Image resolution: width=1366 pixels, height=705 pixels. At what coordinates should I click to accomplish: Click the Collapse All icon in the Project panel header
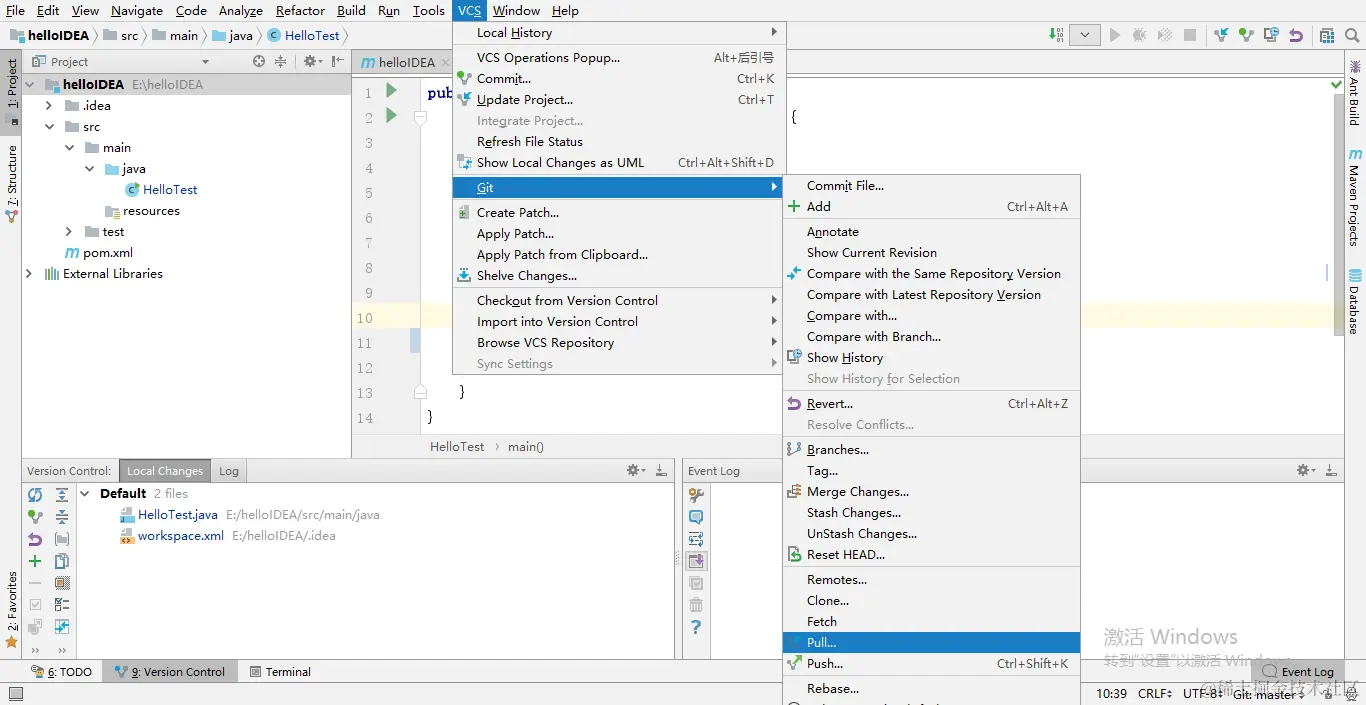coord(281,61)
